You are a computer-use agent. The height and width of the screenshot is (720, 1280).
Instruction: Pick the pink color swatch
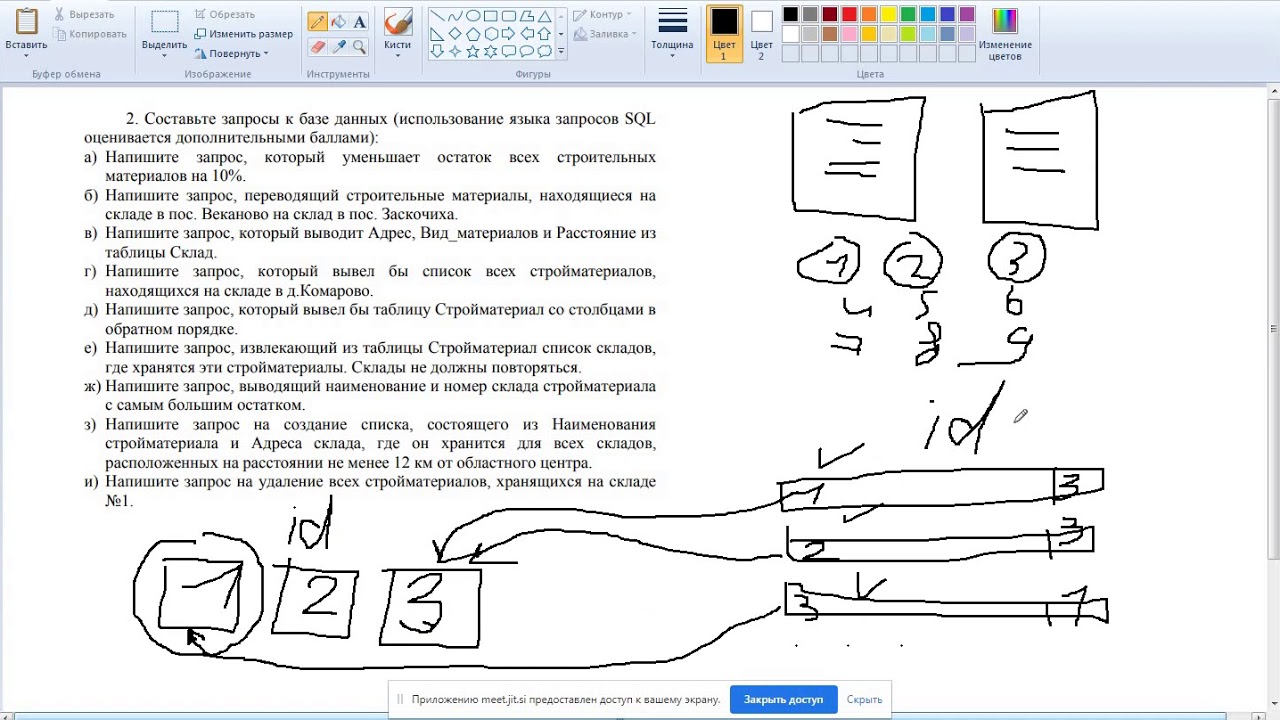pos(848,33)
